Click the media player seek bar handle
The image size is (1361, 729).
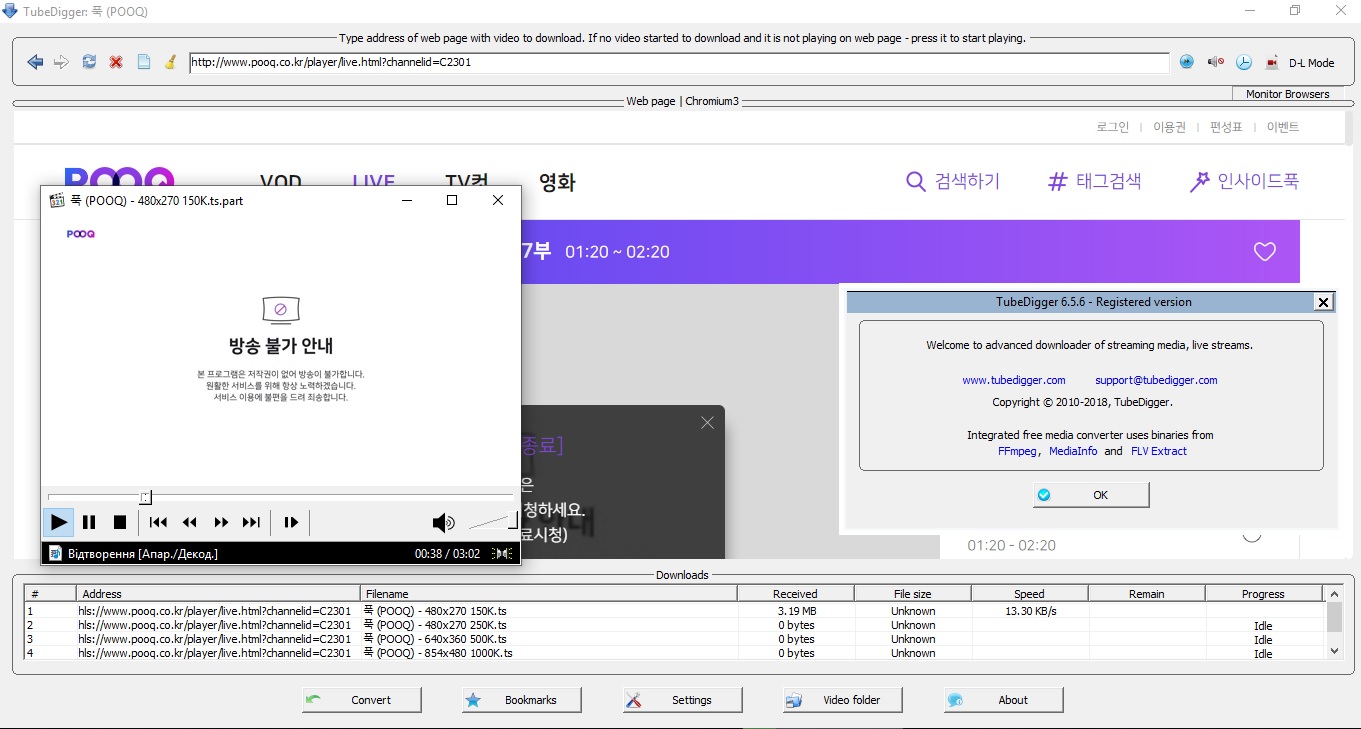click(x=145, y=497)
